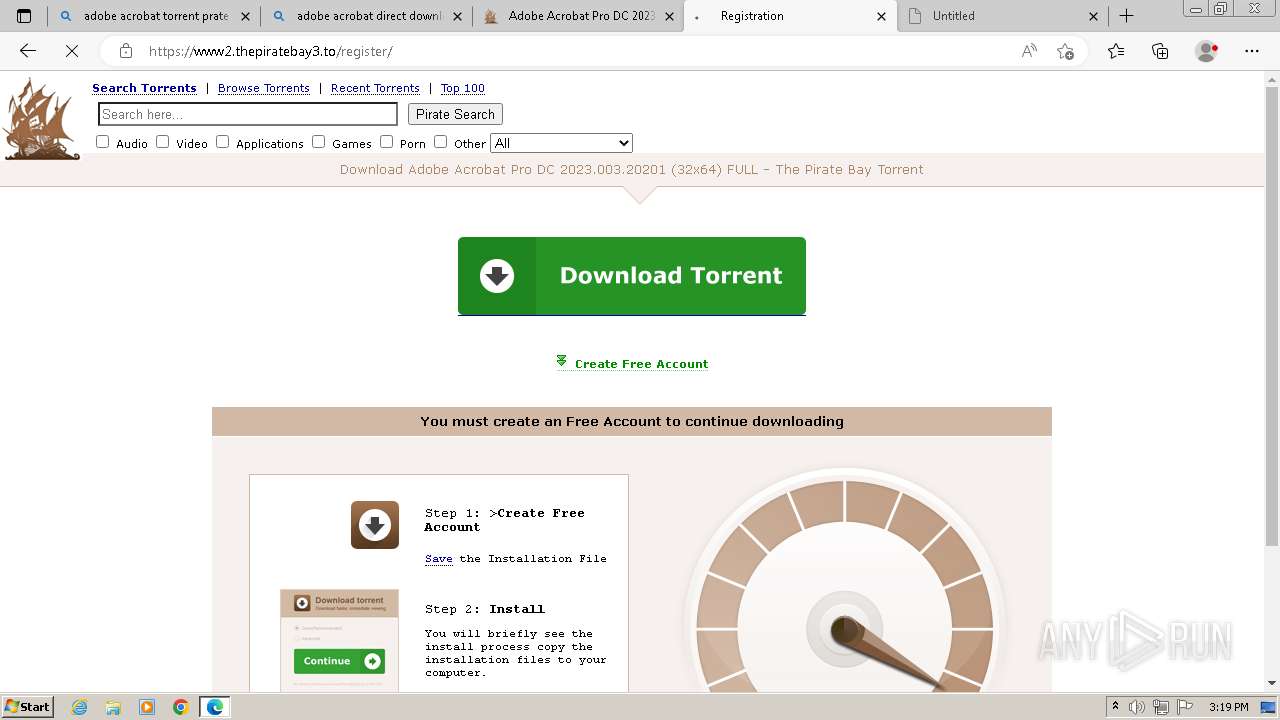The width and height of the screenshot is (1280, 720).
Task: Click the Create Free Account link
Action: click(641, 364)
